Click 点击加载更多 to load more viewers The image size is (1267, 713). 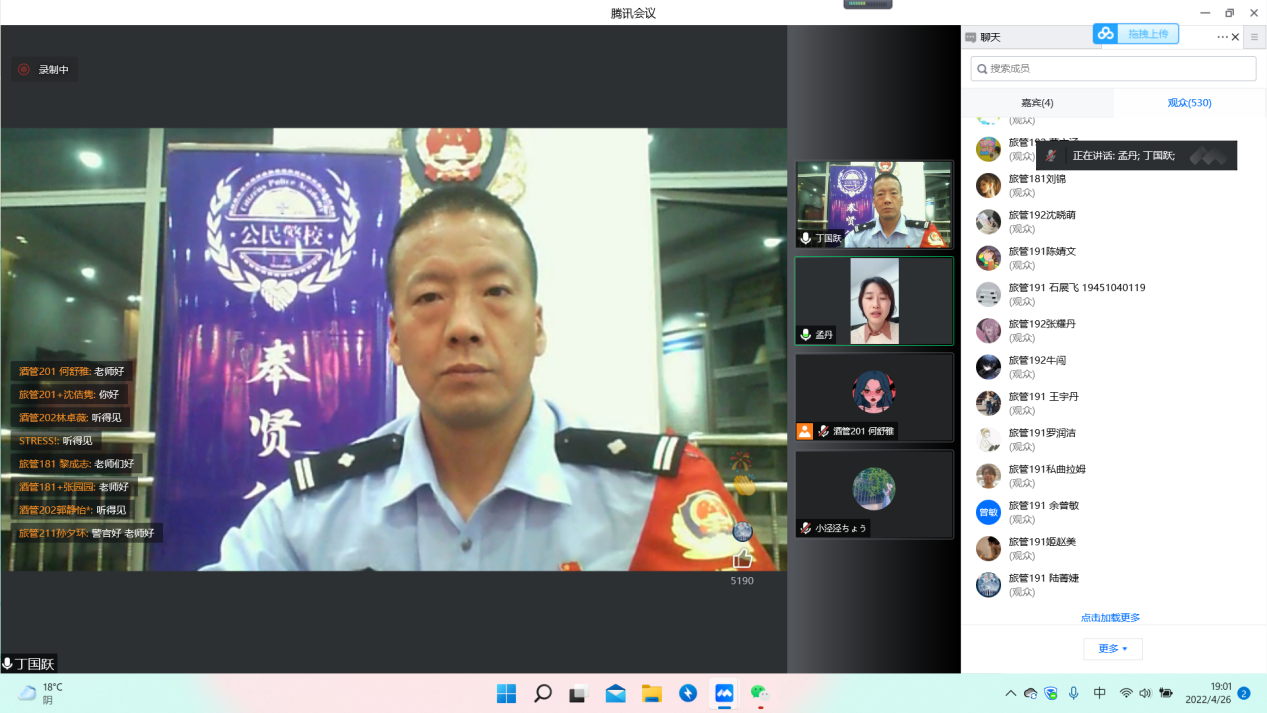coord(1112,617)
